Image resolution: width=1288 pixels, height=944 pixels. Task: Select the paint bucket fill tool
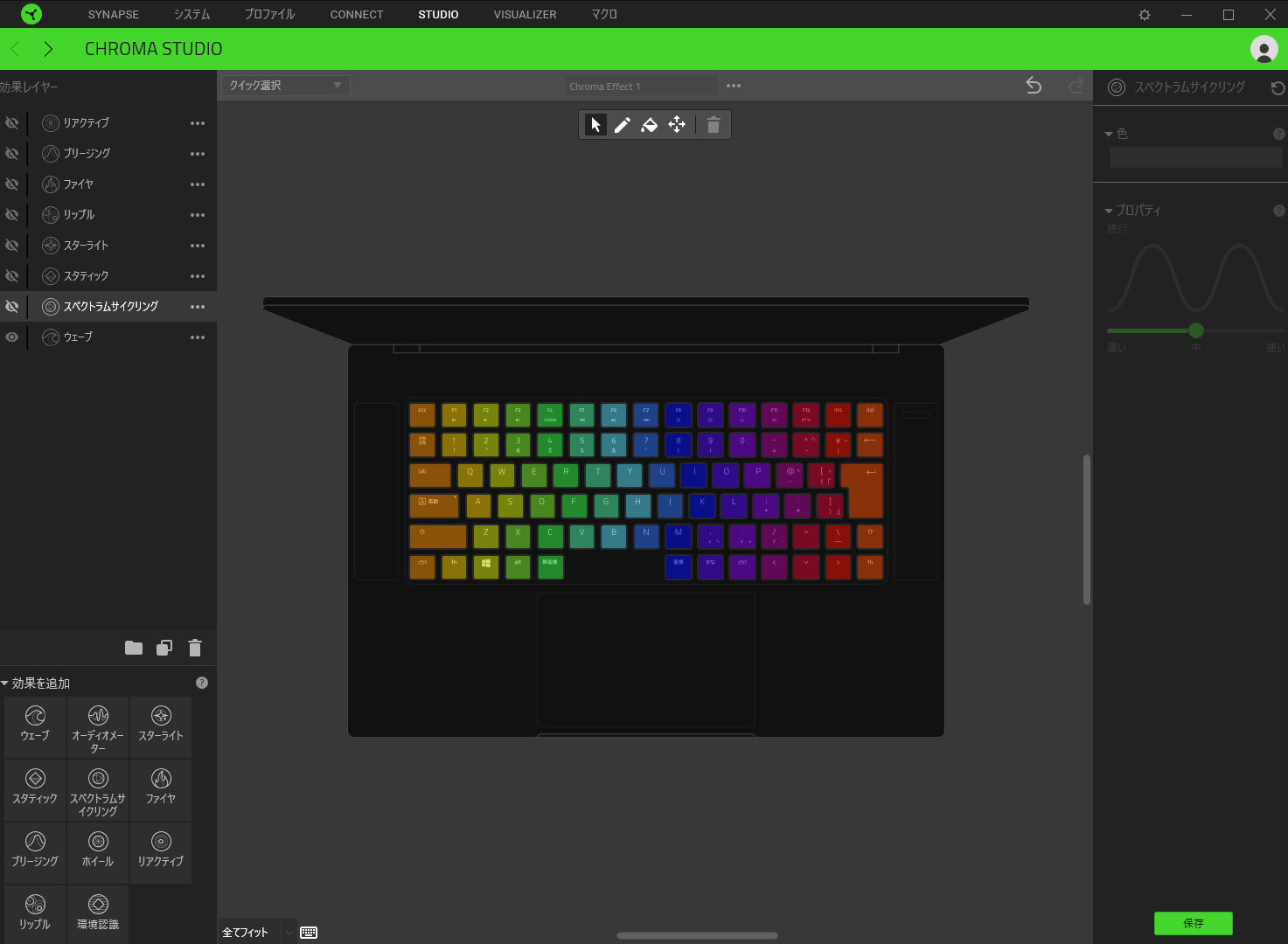(x=649, y=125)
